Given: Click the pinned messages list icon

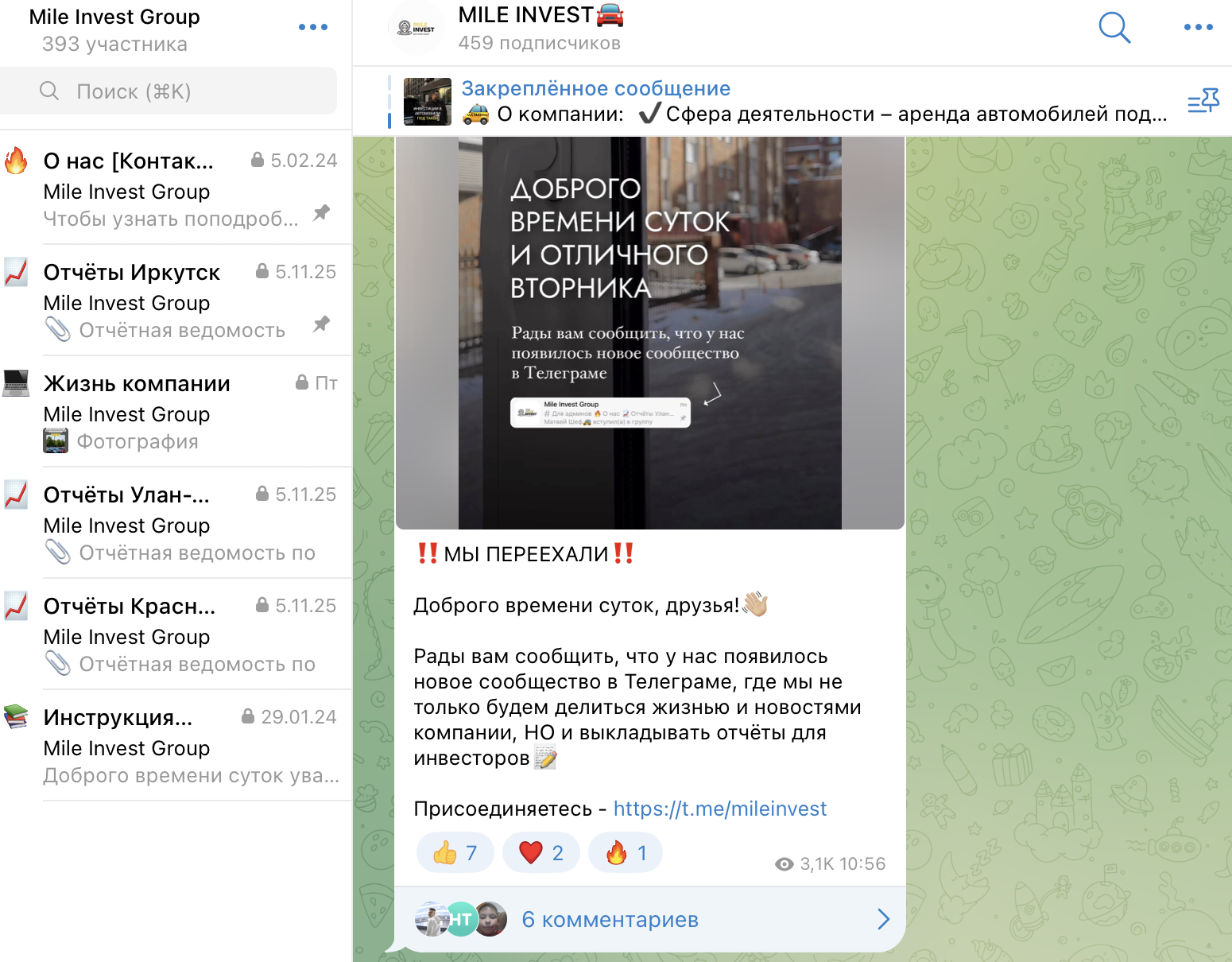Looking at the screenshot, I should pos(1203,102).
